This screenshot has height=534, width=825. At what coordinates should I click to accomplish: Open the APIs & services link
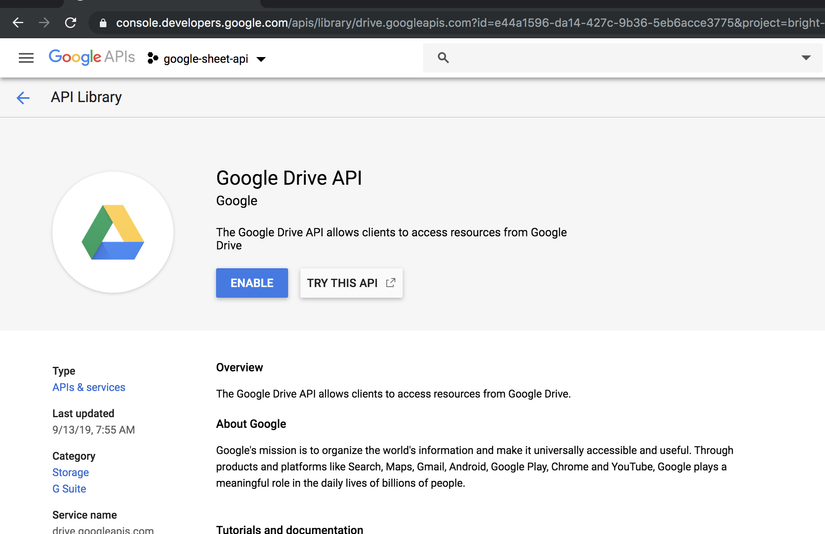(89, 387)
